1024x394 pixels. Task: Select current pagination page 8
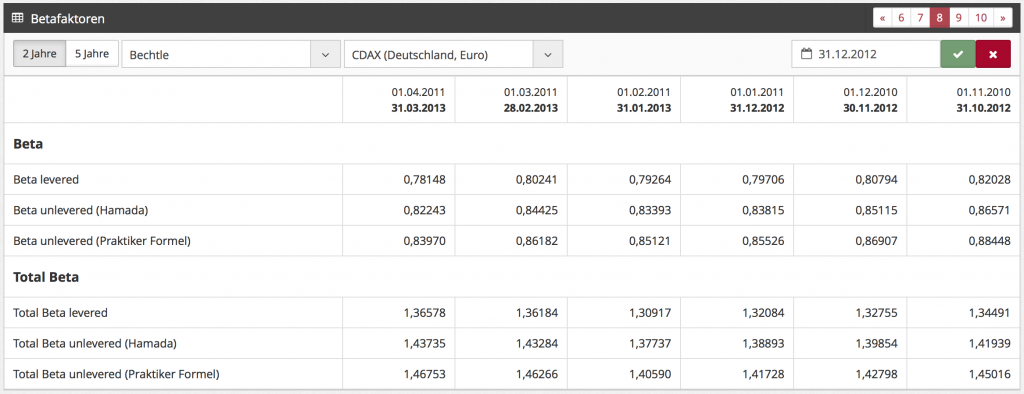click(939, 18)
